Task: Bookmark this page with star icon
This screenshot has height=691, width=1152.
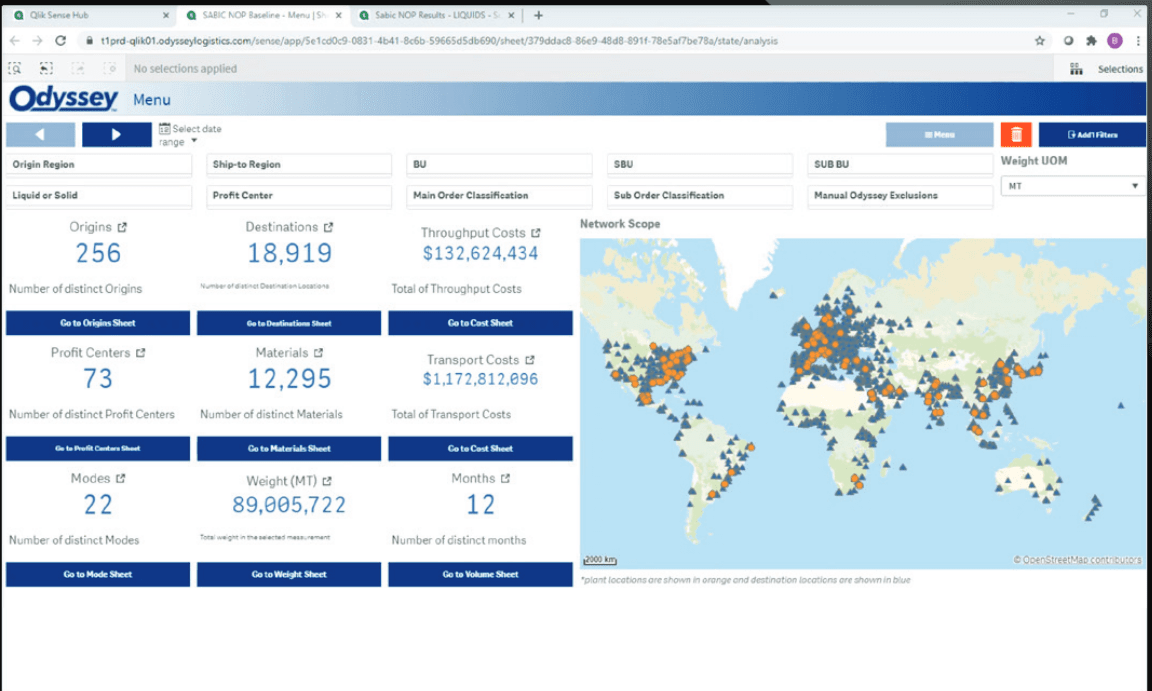Action: click(x=1040, y=41)
